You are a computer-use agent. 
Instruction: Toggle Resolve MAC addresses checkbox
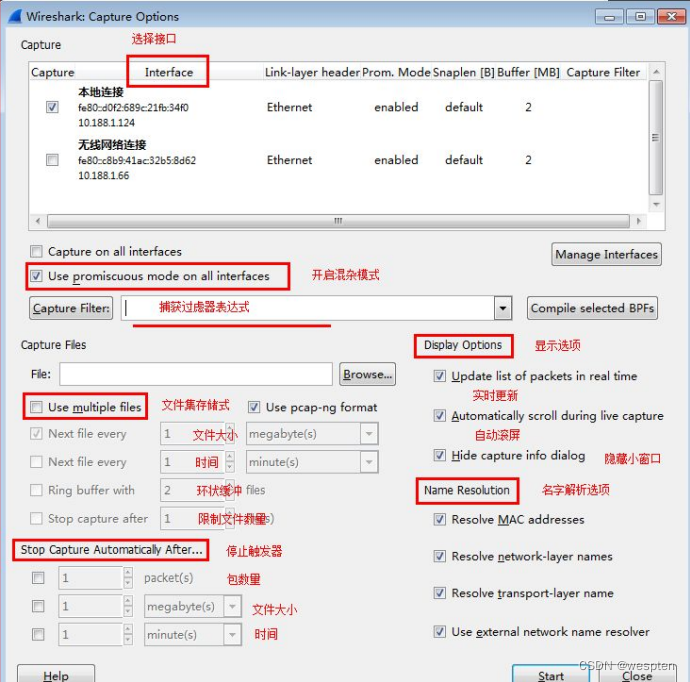(x=439, y=519)
